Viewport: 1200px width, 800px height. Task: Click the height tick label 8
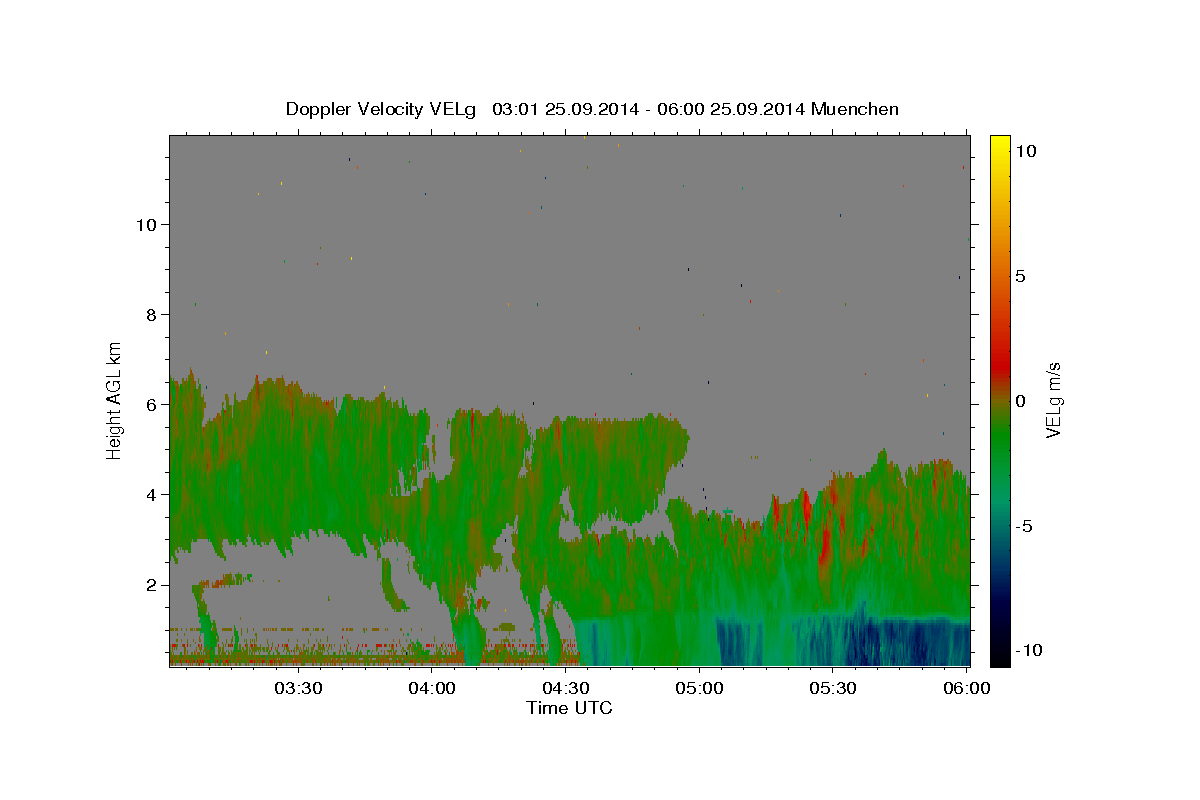click(150, 314)
